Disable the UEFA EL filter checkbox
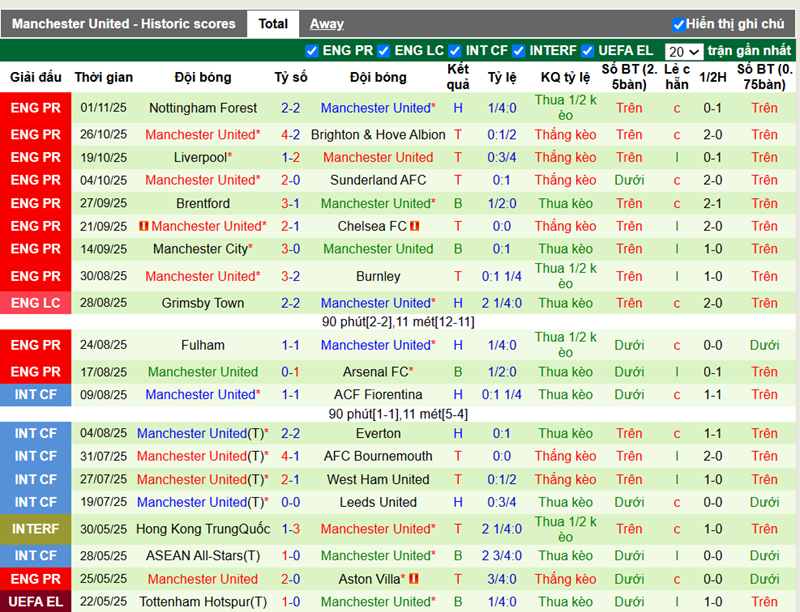Viewport: 800px width, 612px height. [588, 51]
